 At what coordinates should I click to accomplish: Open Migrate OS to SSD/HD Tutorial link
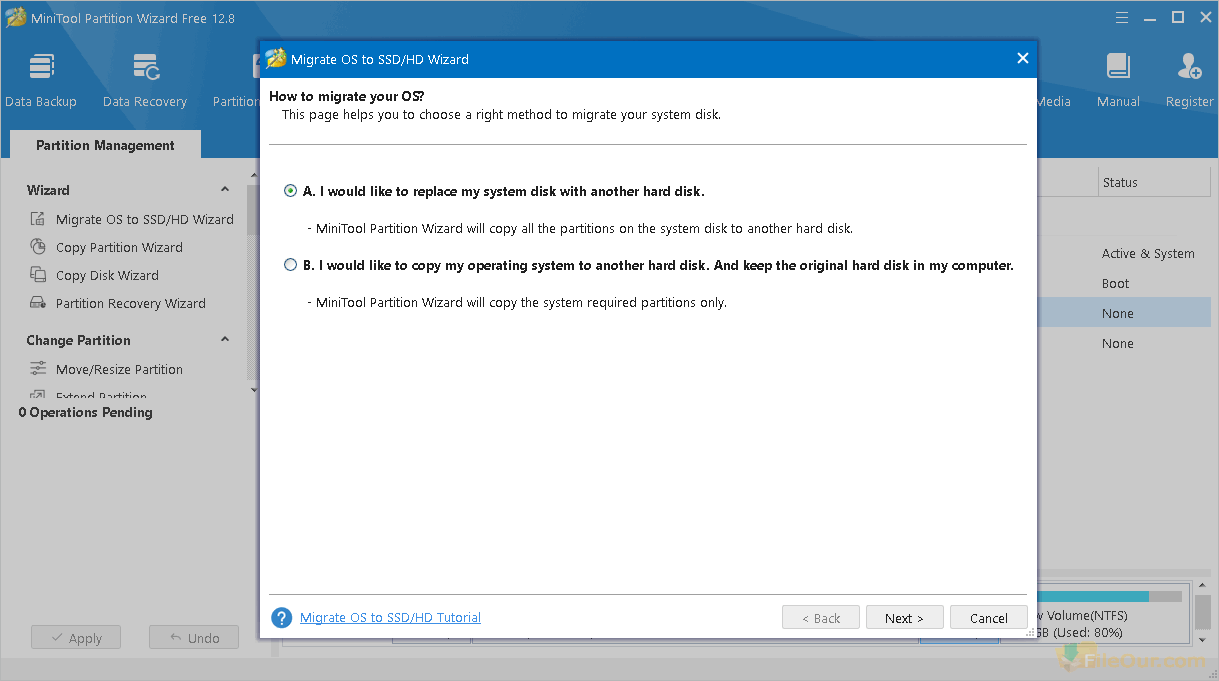click(390, 618)
